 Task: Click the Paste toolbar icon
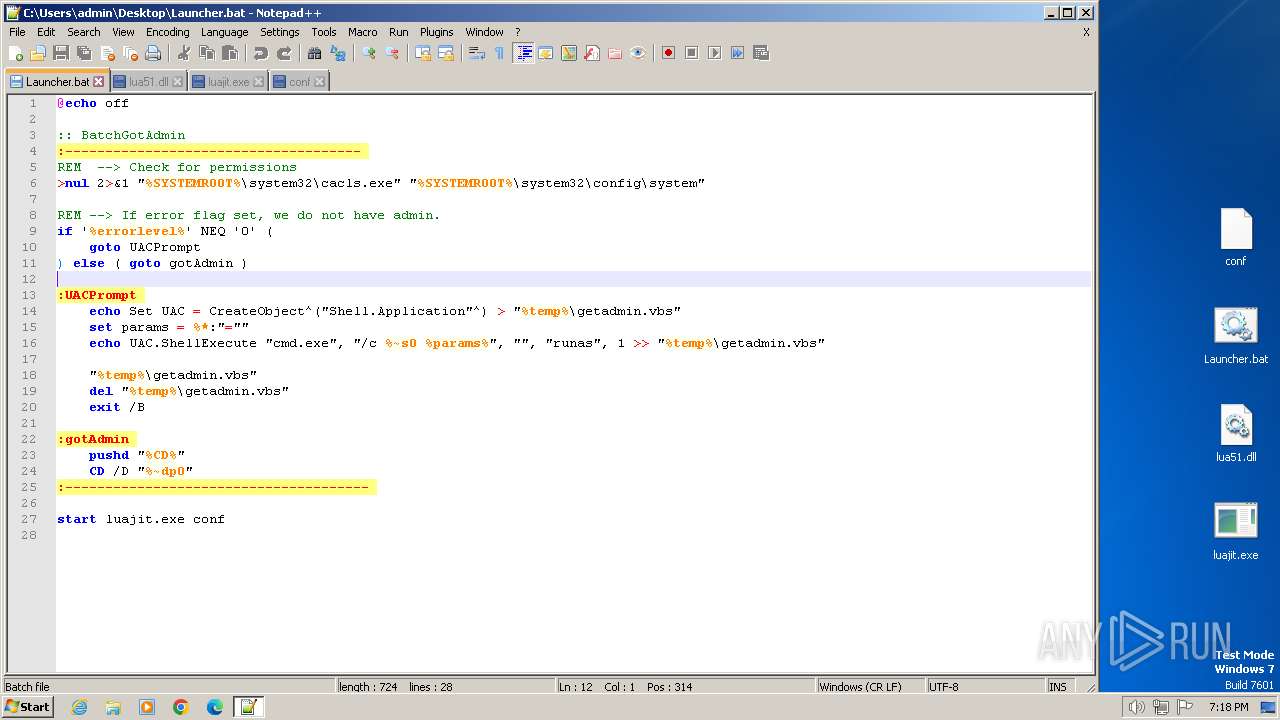(230, 53)
